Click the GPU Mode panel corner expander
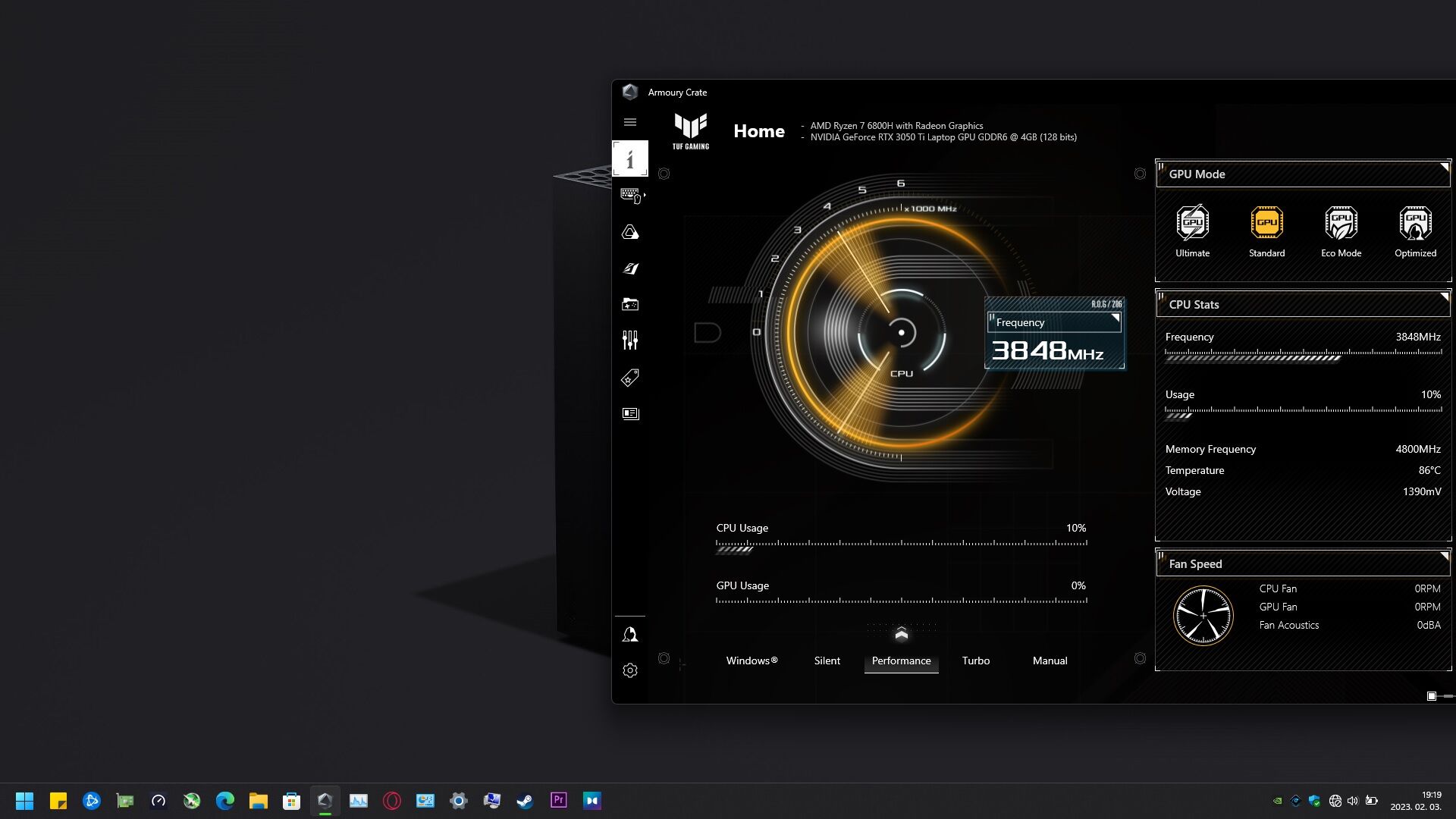Image resolution: width=1456 pixels, height=819 pixels. coord(1445,168)
